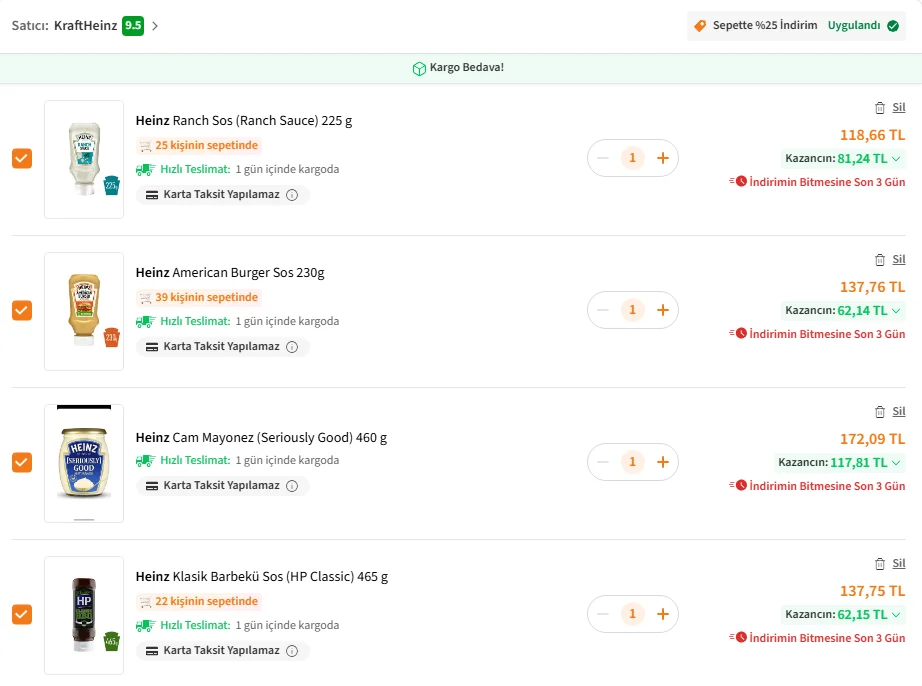Click the KraftHeinz seller name
The image size is (922, 686).
pos(86,26)
